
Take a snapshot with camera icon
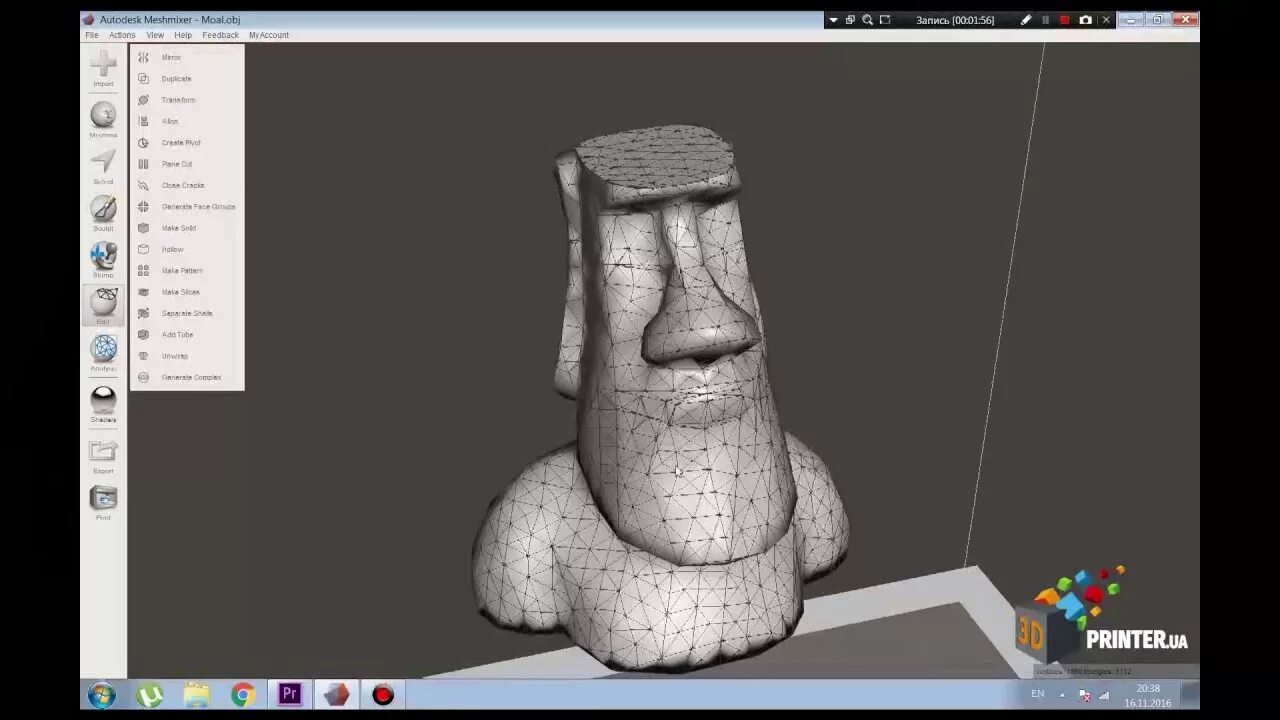pos(1085,20)
